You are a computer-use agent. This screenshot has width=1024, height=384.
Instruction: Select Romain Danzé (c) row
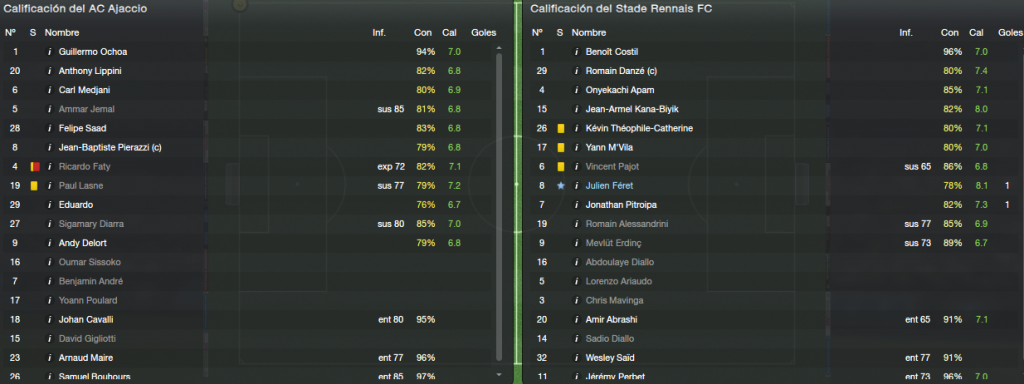coord(773,71)
